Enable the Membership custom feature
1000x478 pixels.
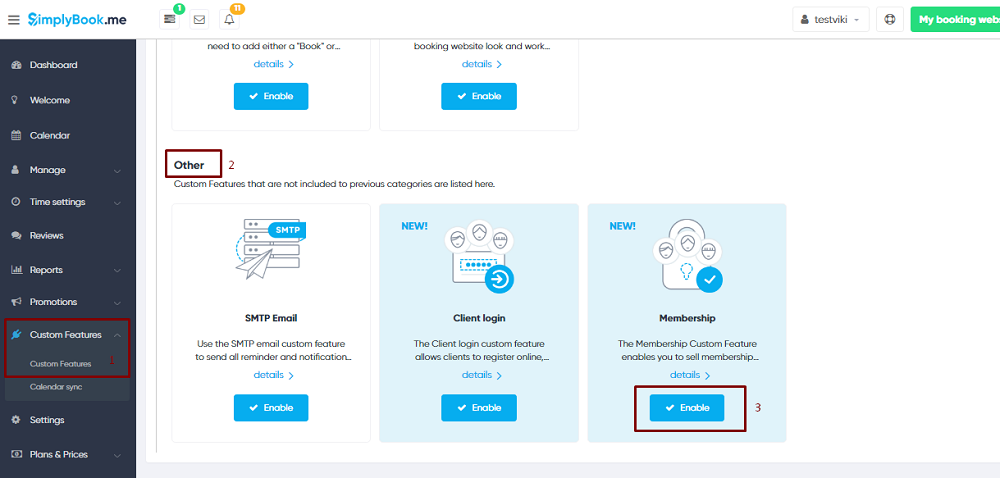[686, 408]
